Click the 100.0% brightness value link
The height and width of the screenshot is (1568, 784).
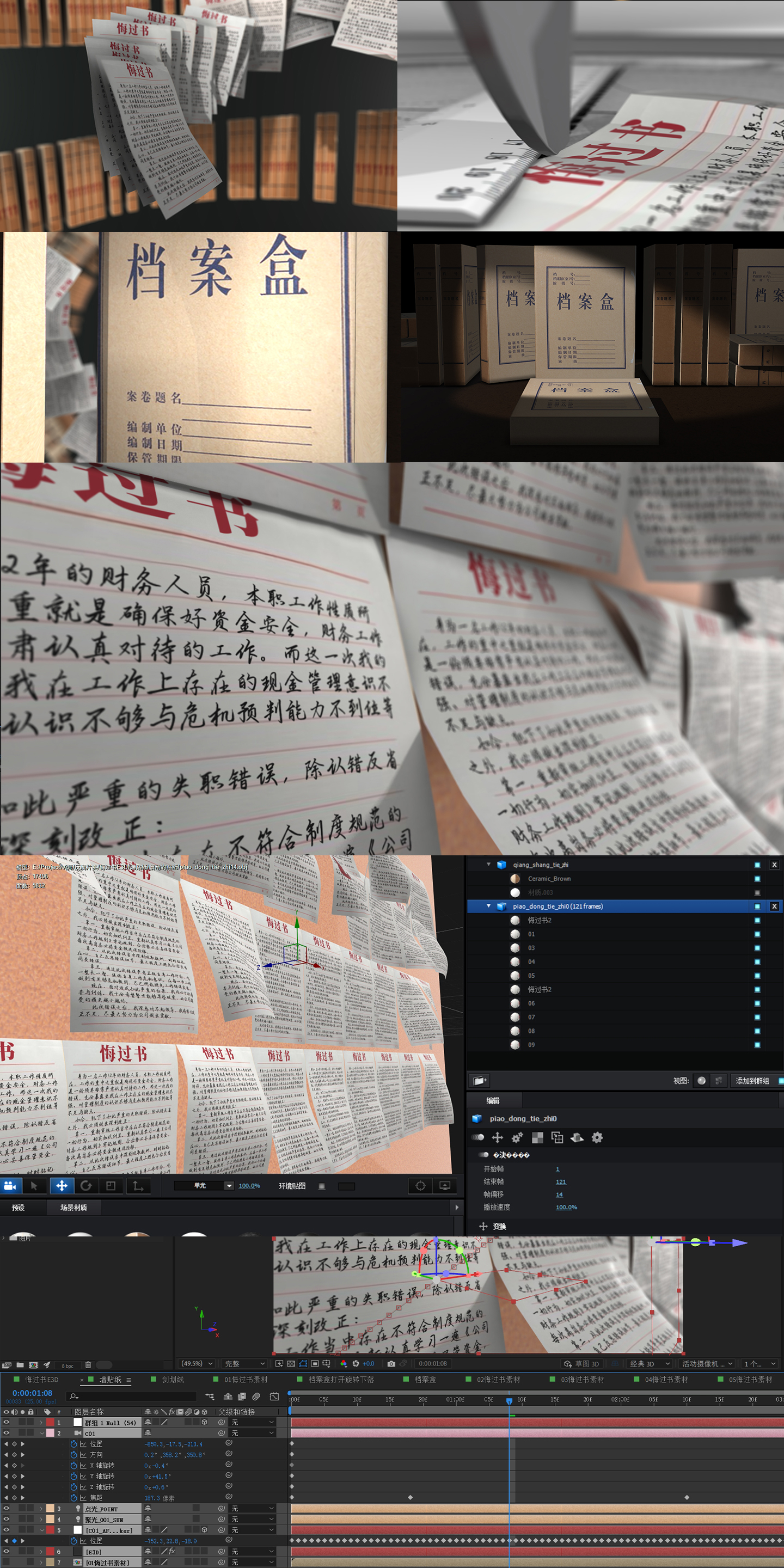click(249, 1186)
